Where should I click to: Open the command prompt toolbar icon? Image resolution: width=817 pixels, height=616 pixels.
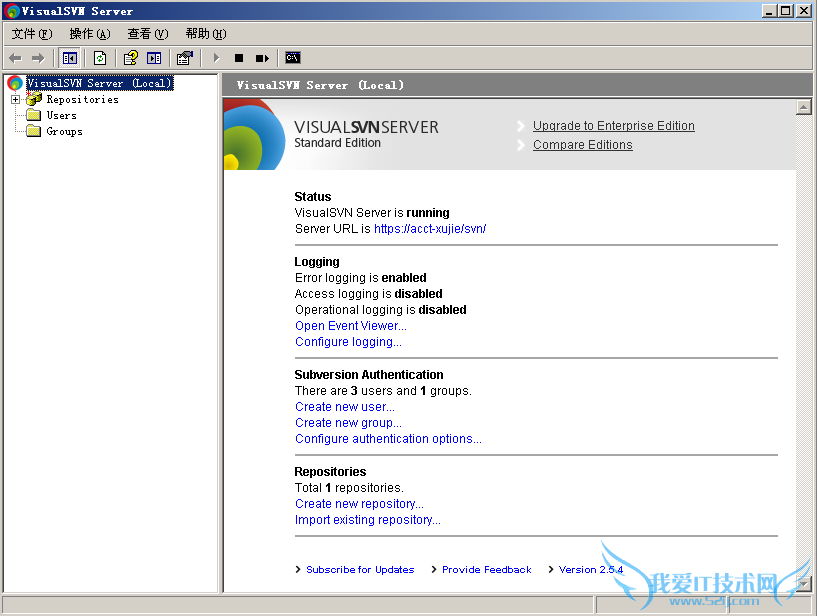coord(293,58)
